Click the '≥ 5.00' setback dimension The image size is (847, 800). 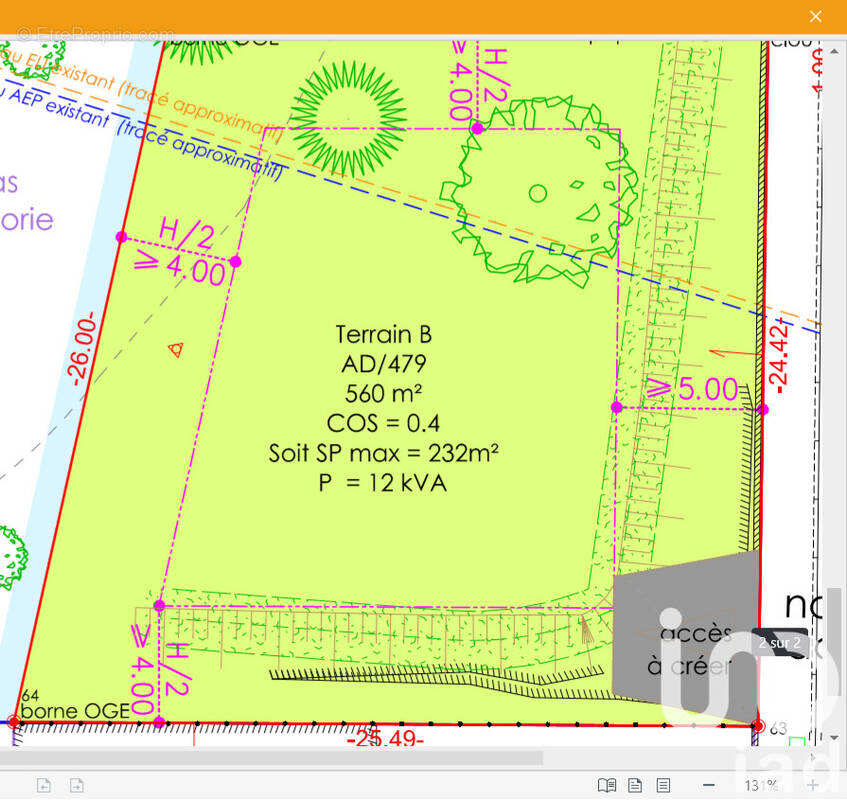(x=693, y=388)
